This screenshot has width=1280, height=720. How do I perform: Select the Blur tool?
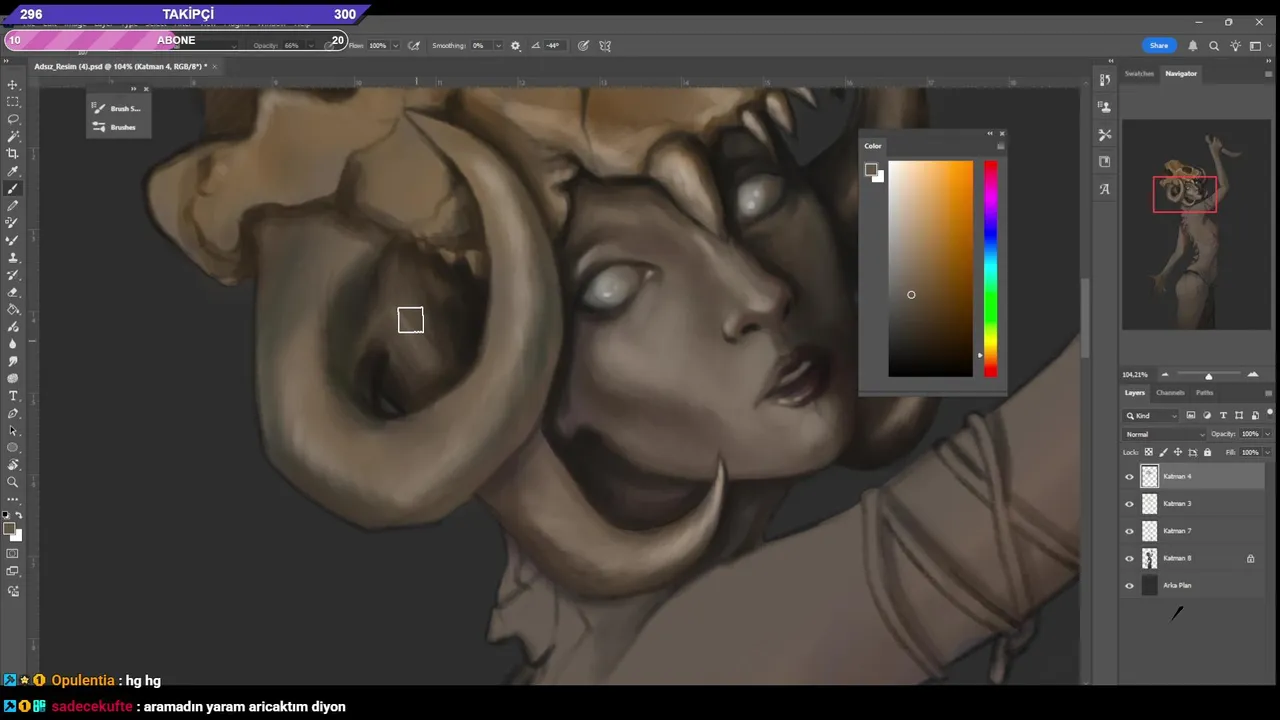tap(13, 344)
